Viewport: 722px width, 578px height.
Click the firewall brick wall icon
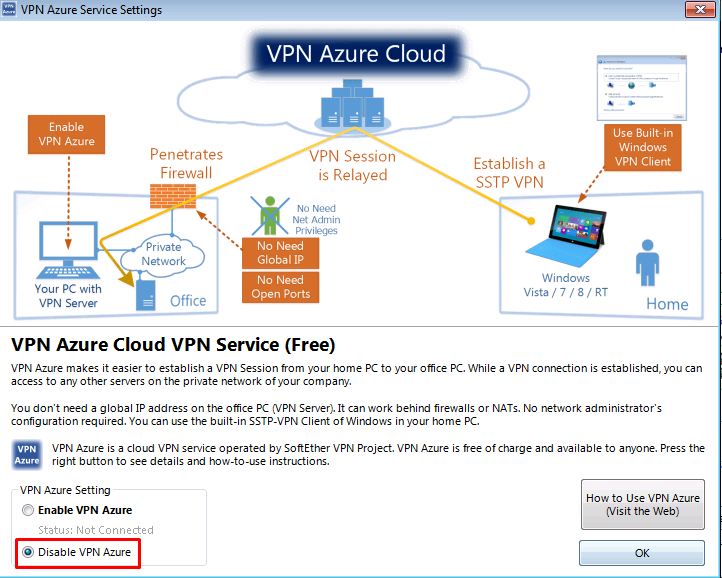point(173,196)
